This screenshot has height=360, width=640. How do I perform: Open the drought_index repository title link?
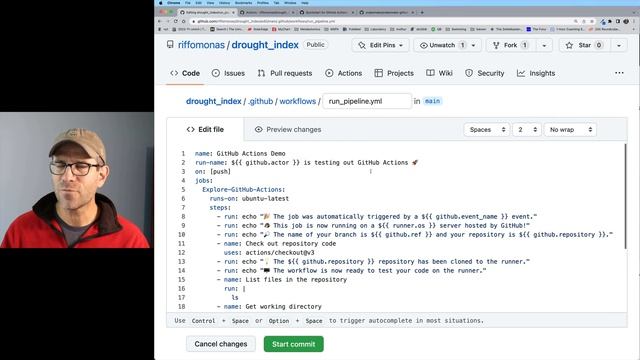265,45
